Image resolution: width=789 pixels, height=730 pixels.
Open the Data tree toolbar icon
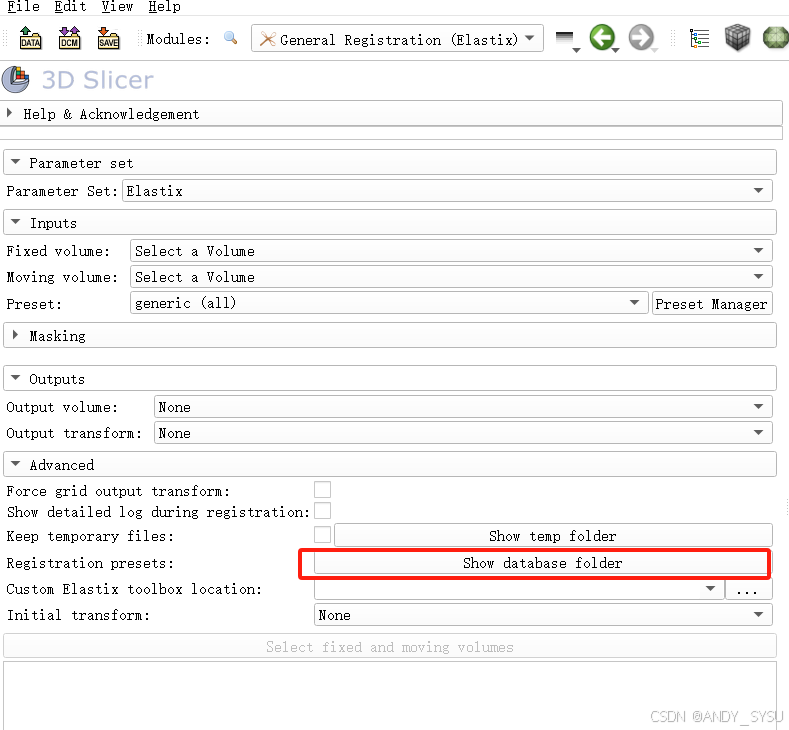699,38
